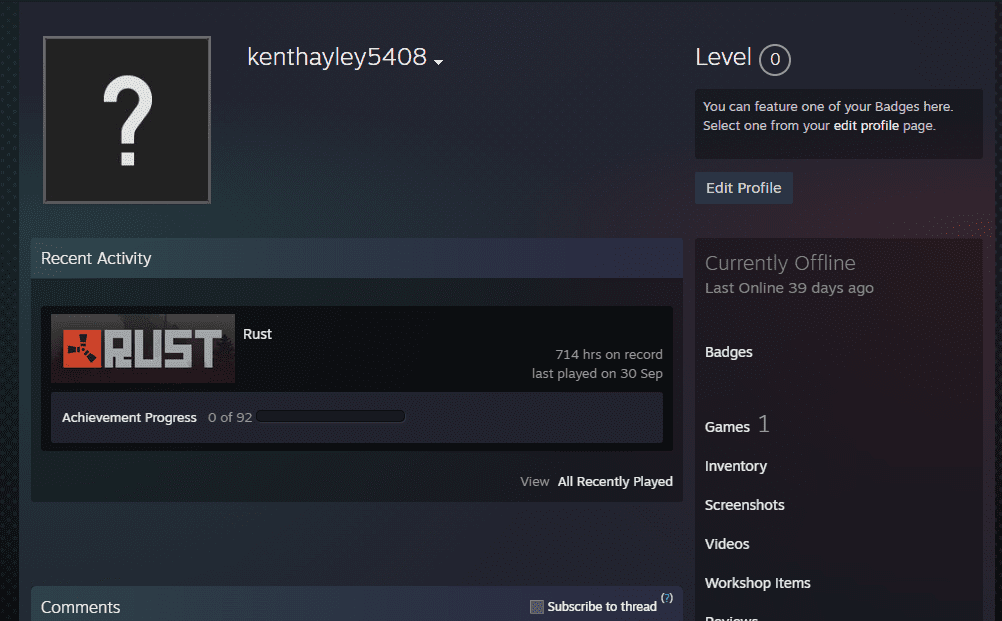Open the Games list showing 1 game
This screenshot has height=621, width=1002.
[727, 426]
